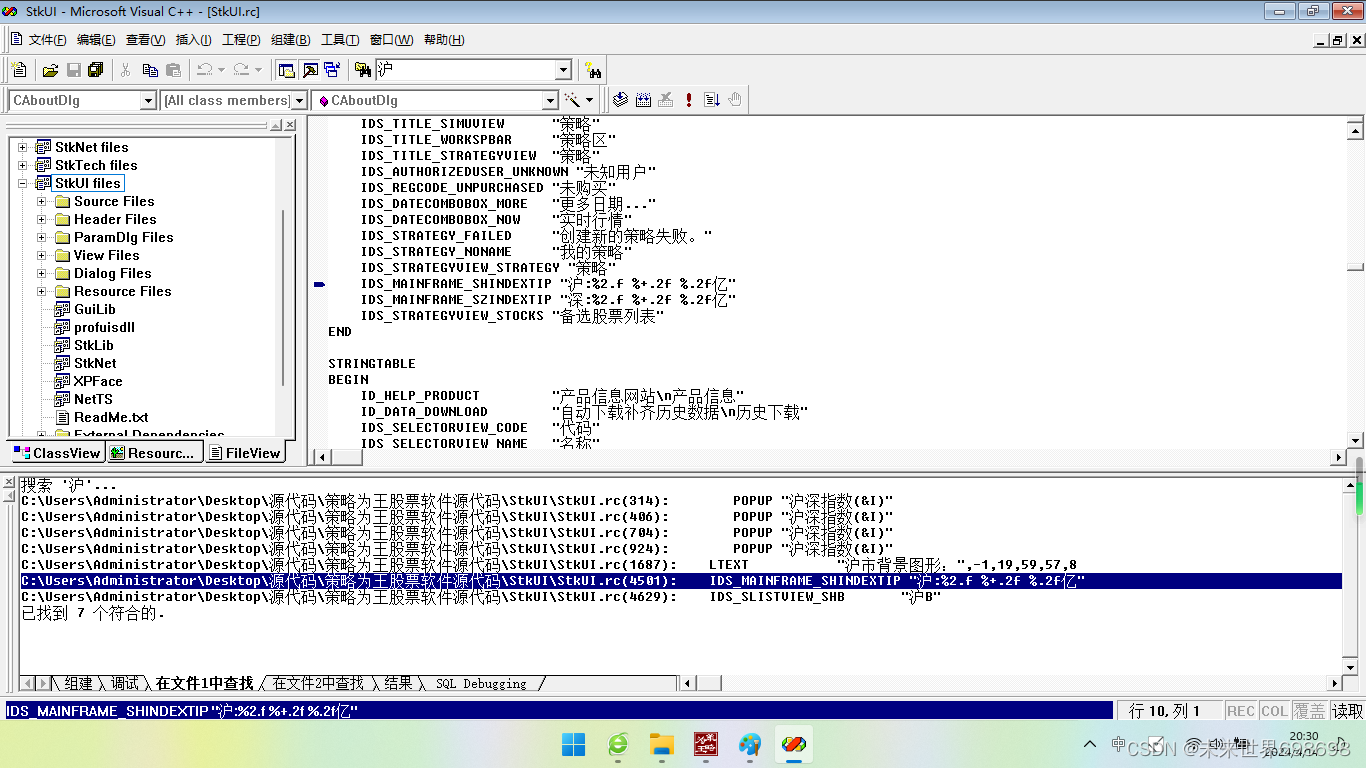Switch to the ResourceView tab
The height and width of the screenshot is (768, 1366).
point(153,453)
